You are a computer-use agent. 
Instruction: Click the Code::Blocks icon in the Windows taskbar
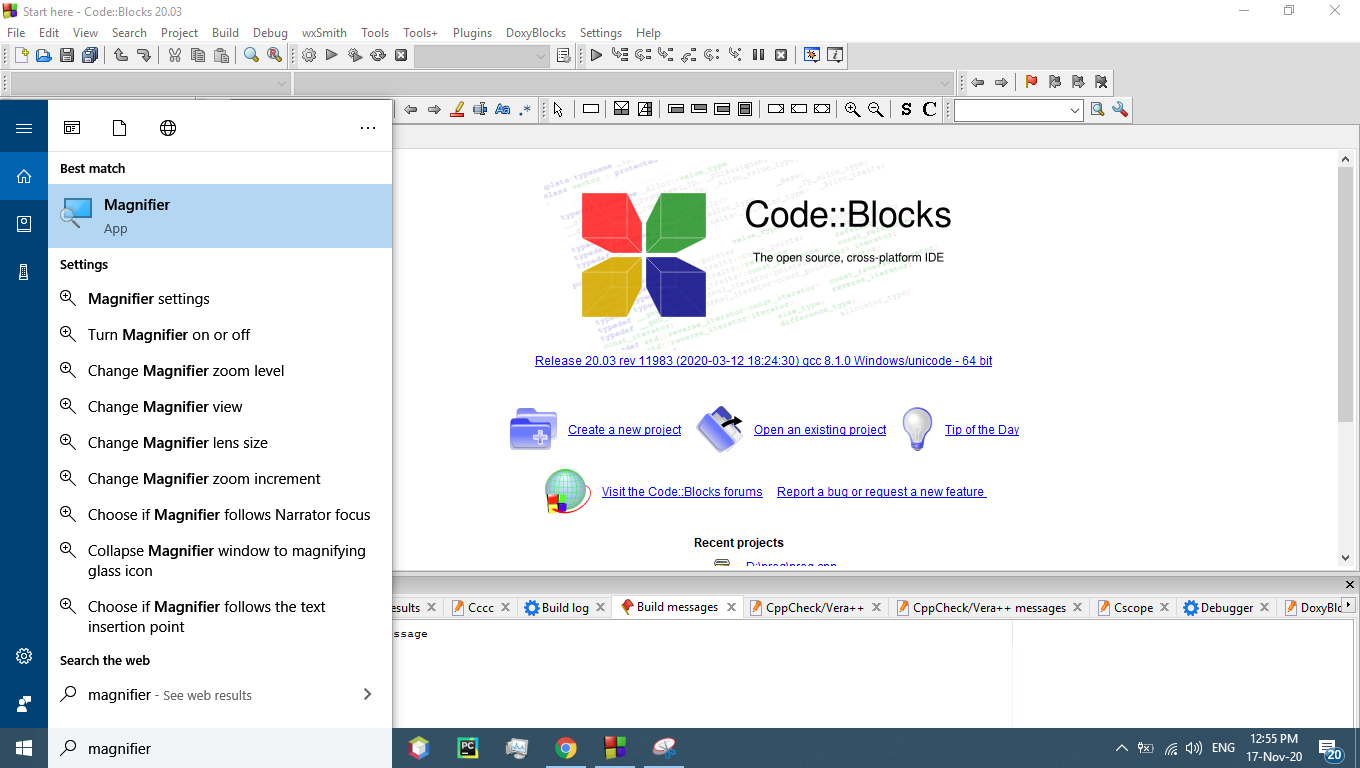click(615, 748)
